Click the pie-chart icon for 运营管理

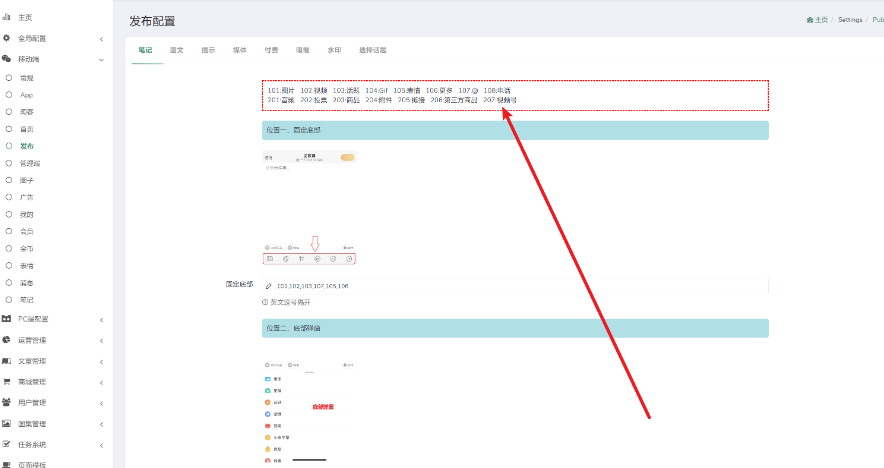(x=7, y=339)
